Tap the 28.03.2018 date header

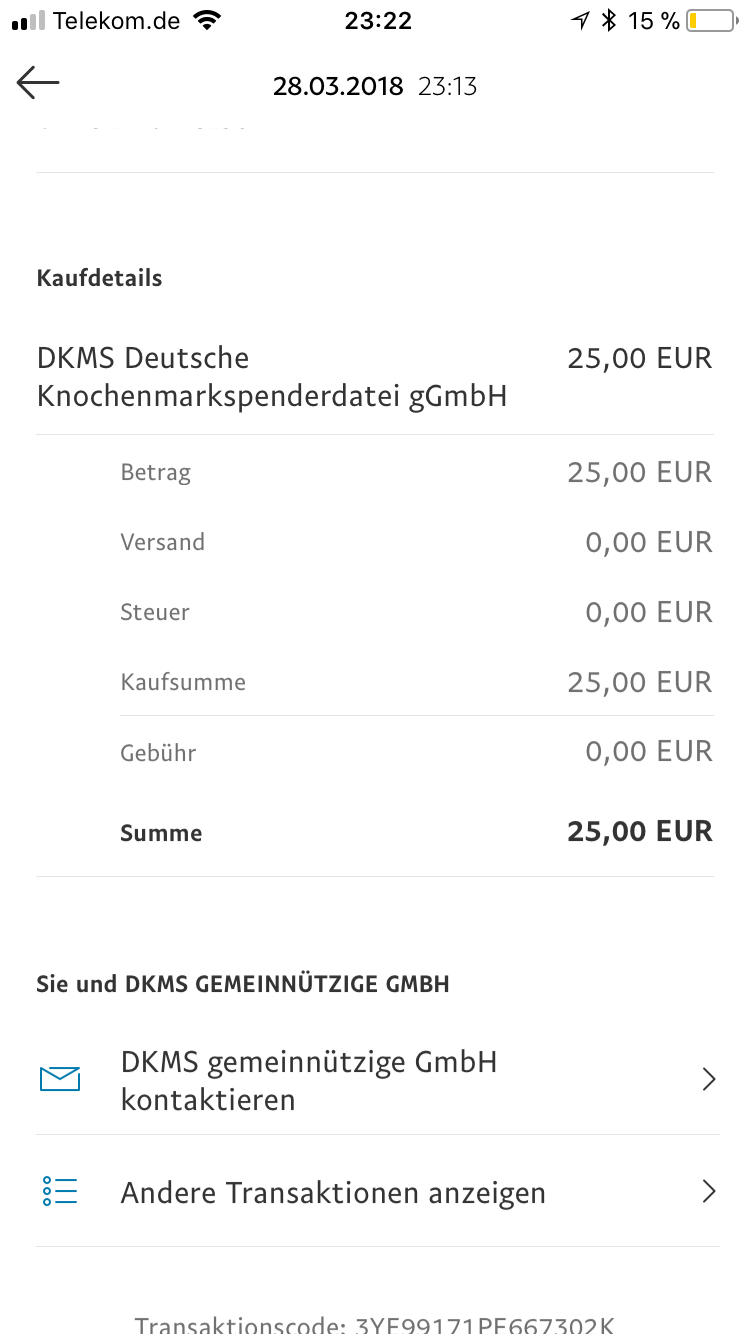[x=338, y=87]
